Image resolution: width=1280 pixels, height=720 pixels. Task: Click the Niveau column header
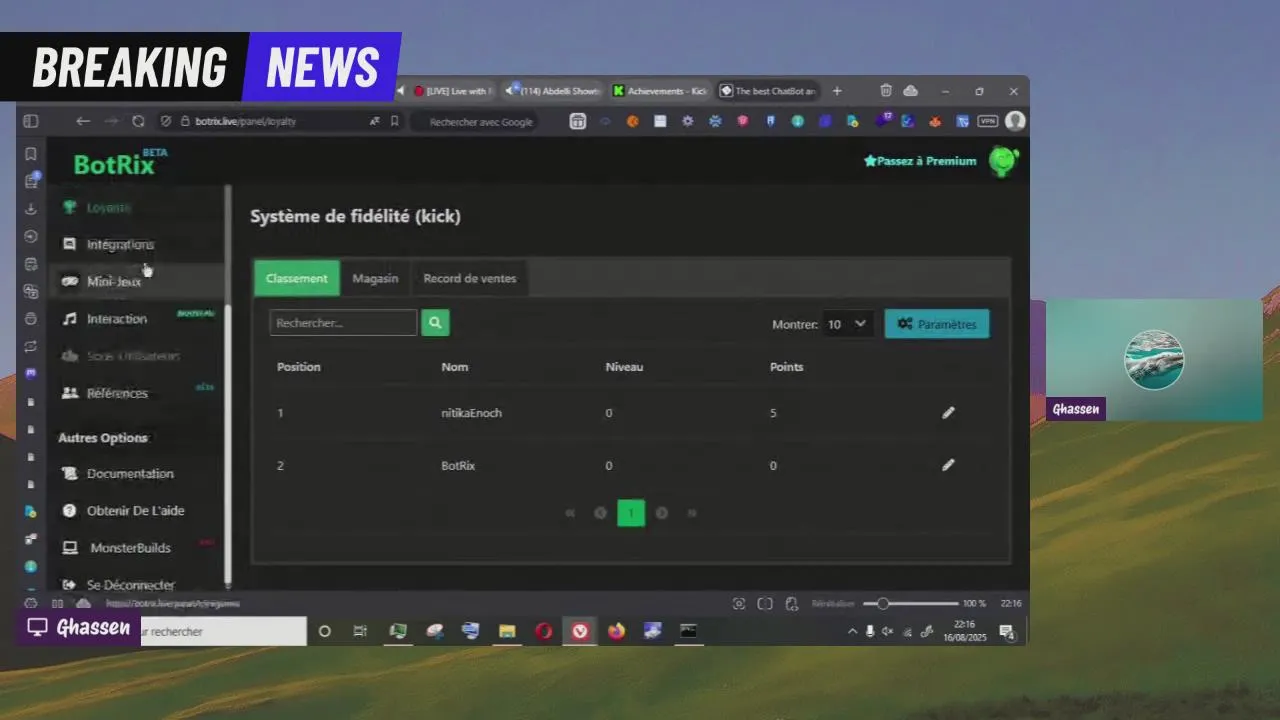pyautogui.click(x=624, y=367)
